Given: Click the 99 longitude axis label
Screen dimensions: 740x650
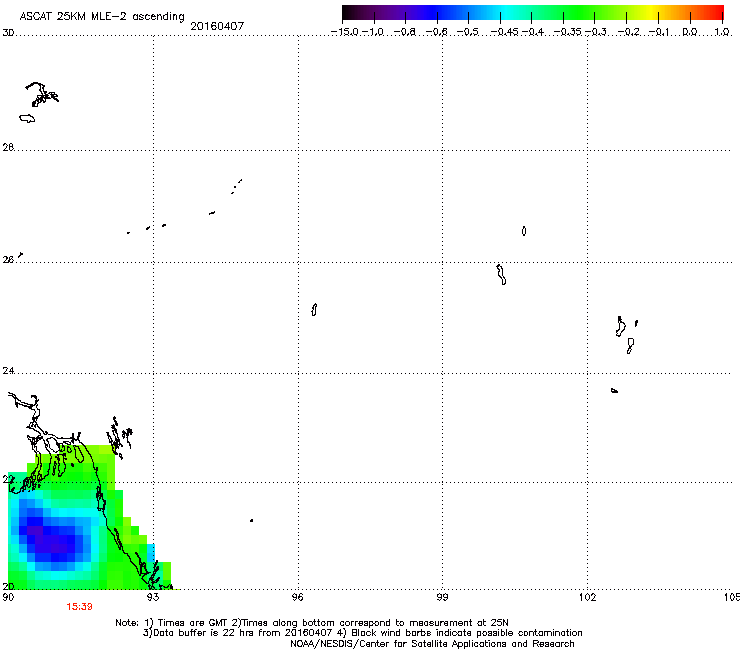Looking at the screenshot, I should 442,597.
